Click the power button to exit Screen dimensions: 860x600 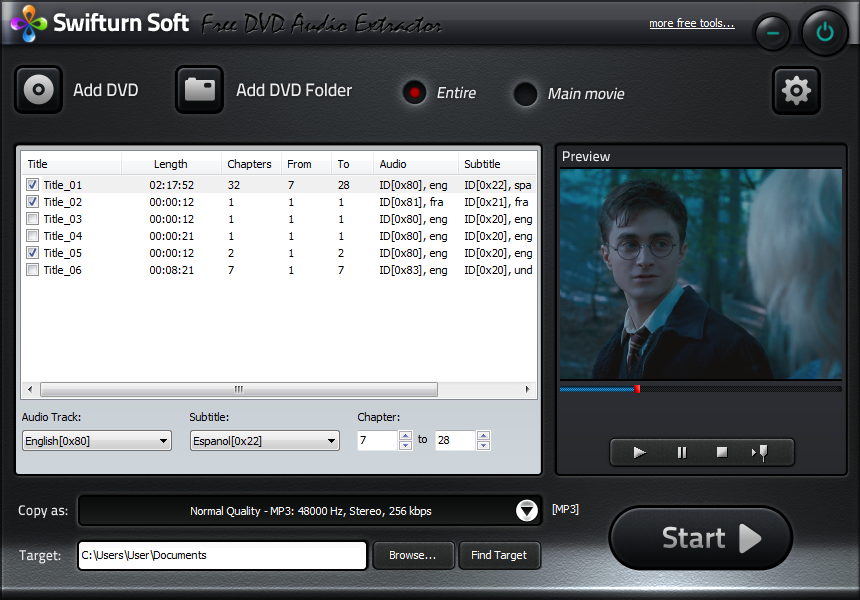point(824,32)
